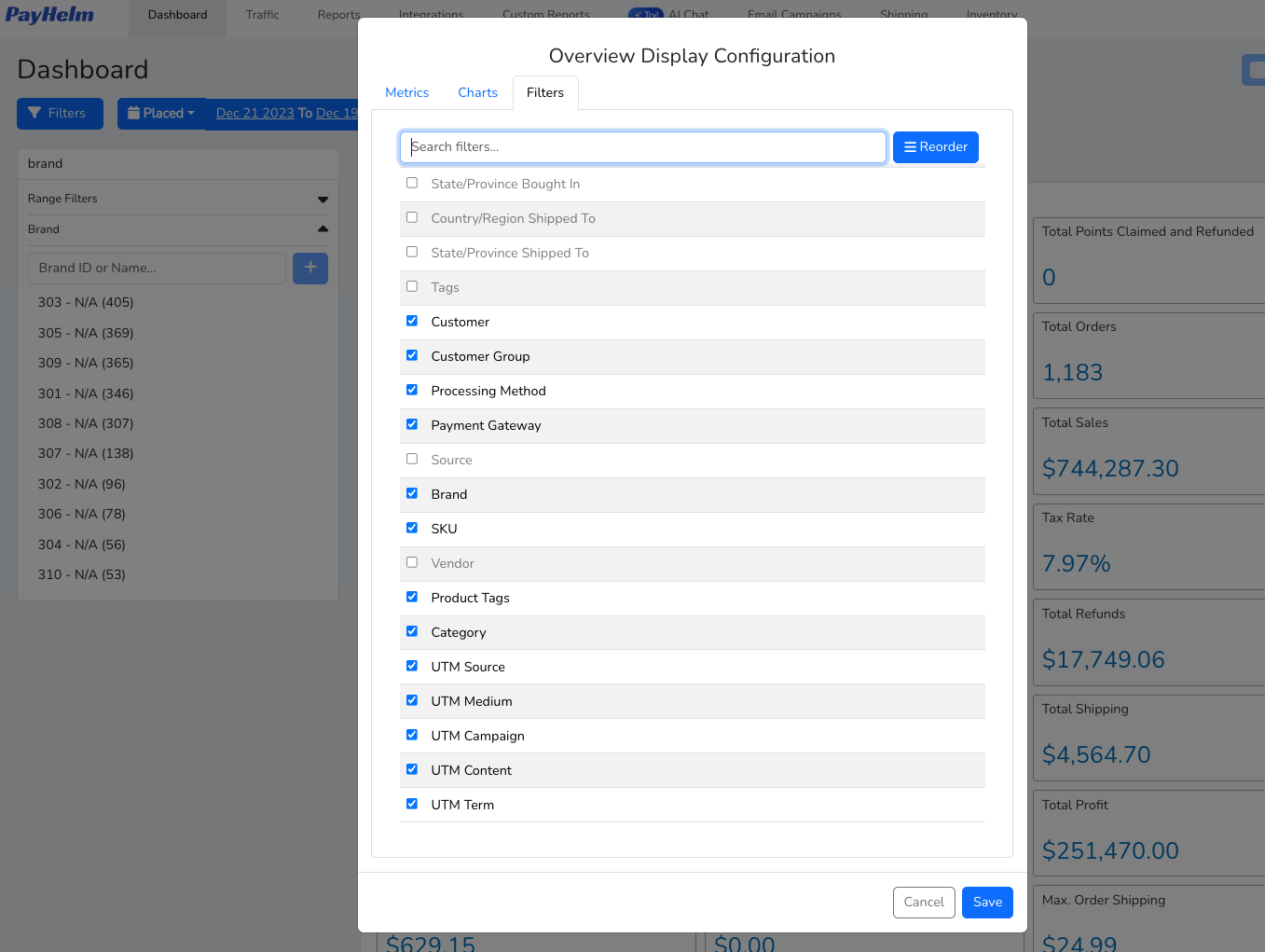Screen dimensions: 1265x952
Task: Enable State/Province Shipped To checkbox
Action: (x=412, y=252)
